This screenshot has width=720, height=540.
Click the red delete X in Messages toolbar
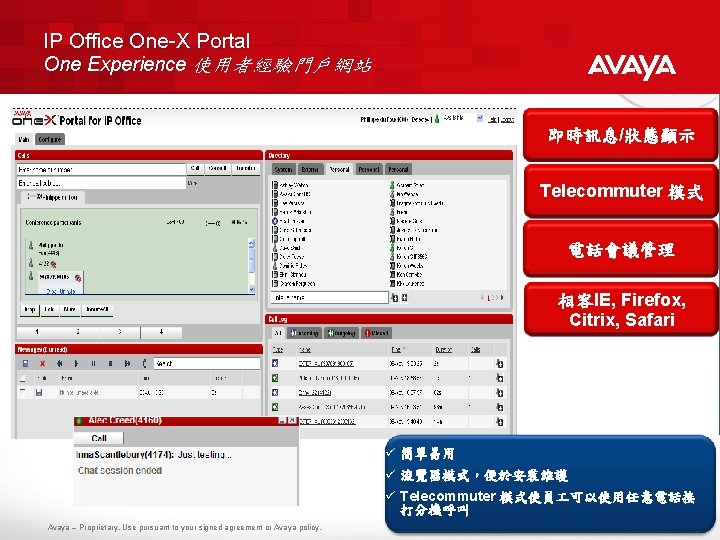pos(42,364)
